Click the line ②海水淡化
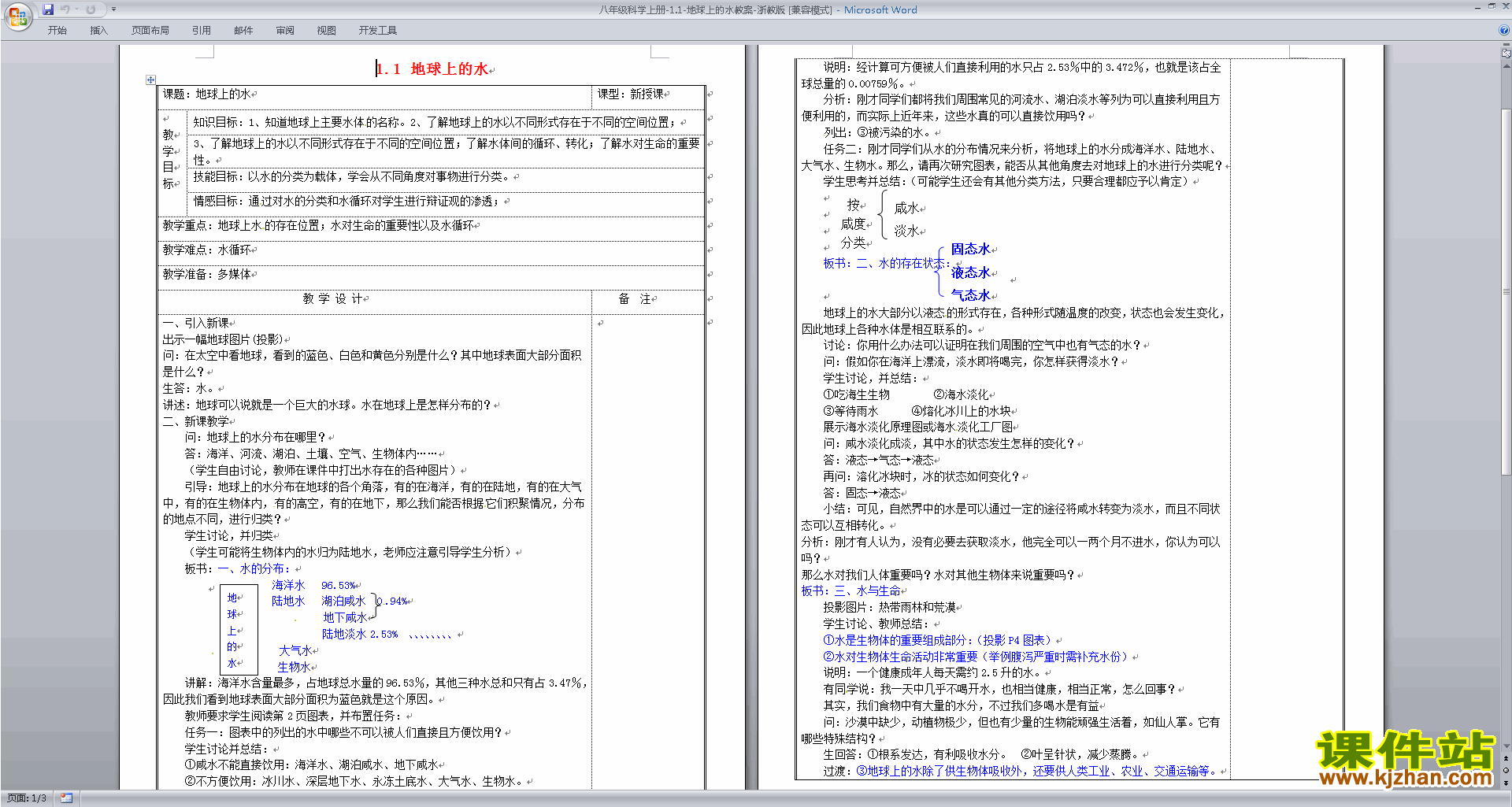1512x807 pixels. point(961,395)
